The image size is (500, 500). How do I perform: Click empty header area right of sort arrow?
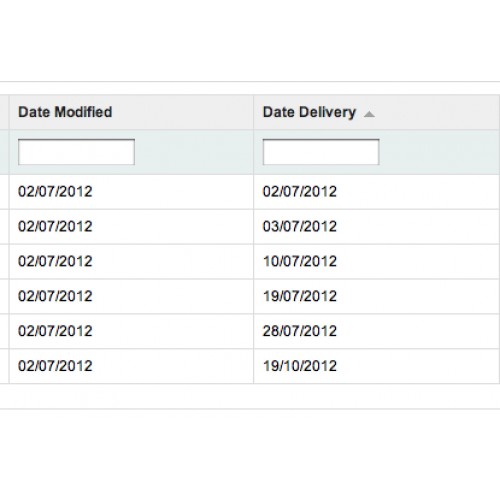(437, 112)
